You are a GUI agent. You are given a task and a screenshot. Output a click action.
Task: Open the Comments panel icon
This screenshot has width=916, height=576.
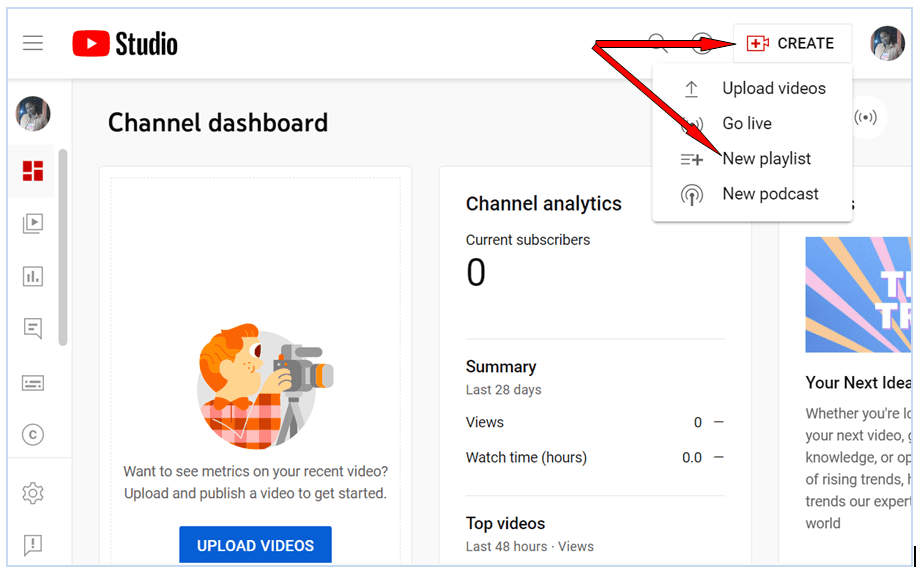[x=31, y=328]
